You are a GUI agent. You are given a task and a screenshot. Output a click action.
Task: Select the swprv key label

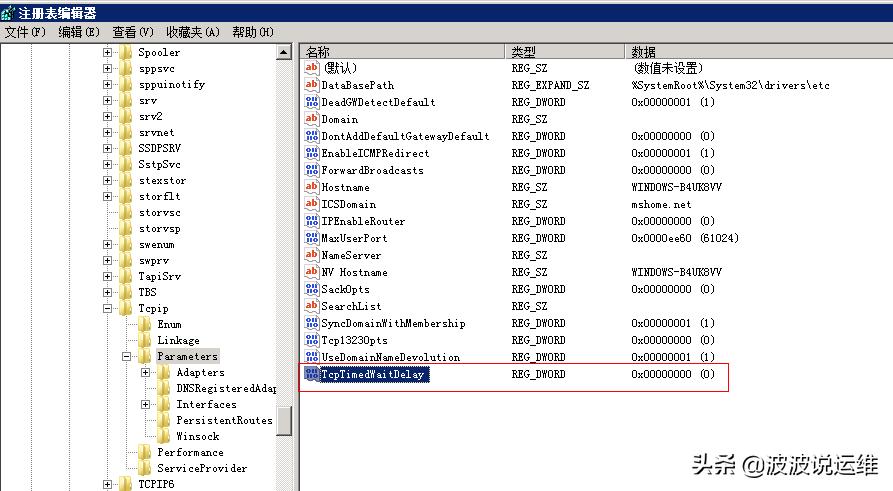[x=154, y=260]
